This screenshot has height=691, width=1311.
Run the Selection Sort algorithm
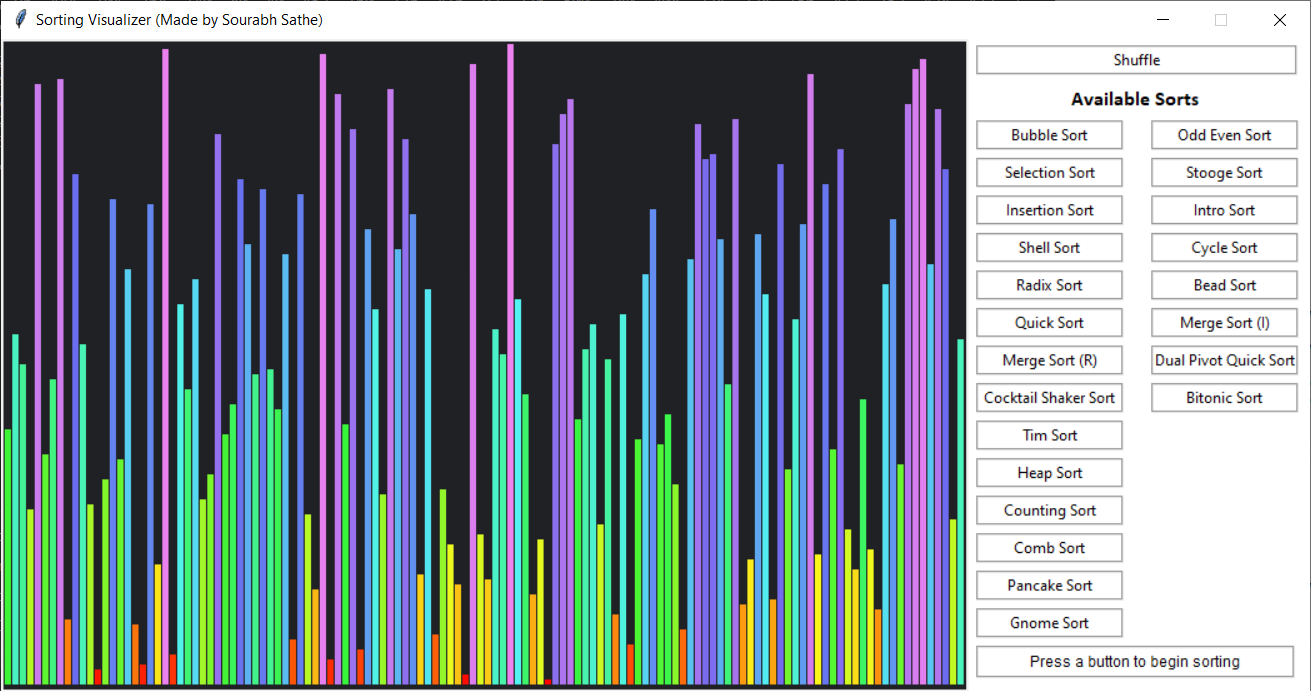click(x=1049, y=172)
